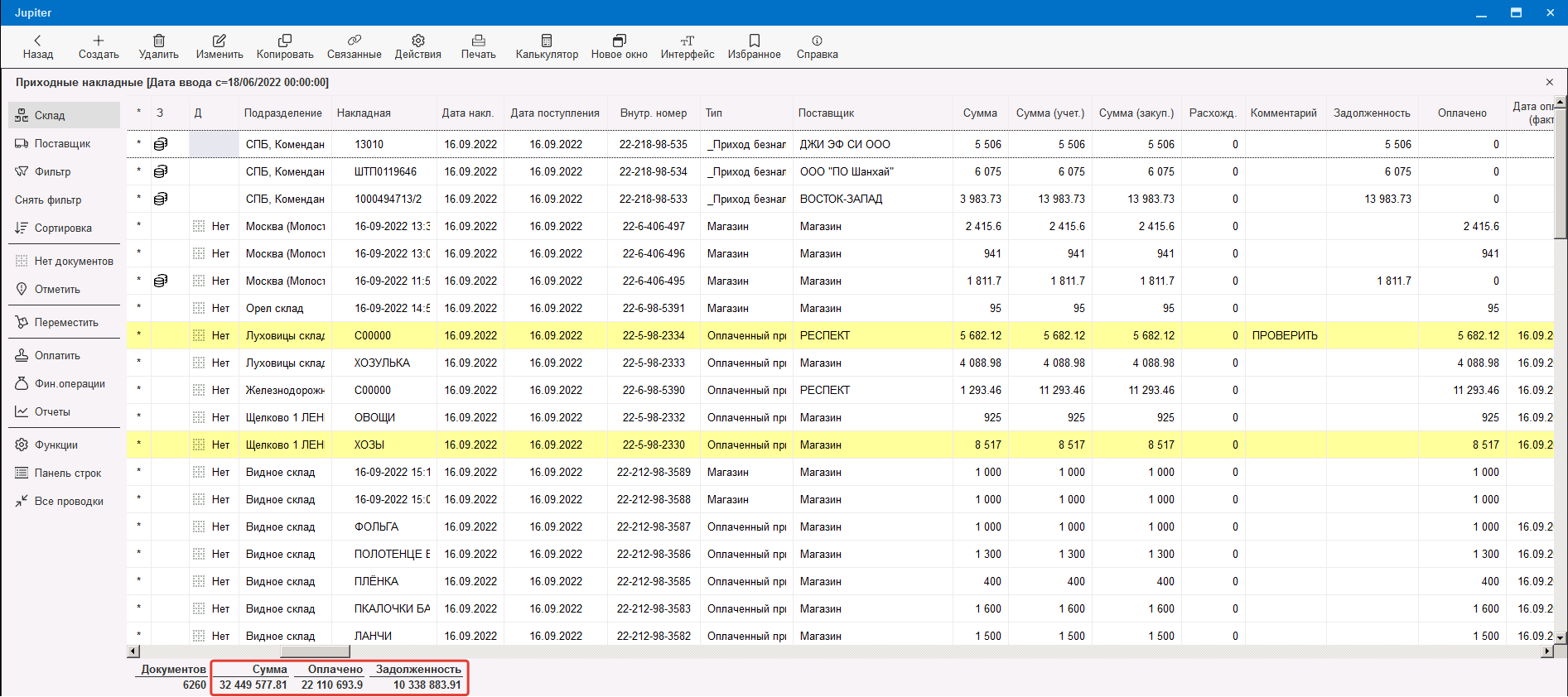Click grid icon in ЛАНЧИ row
This screenshot has width=1568, height=697.
[x=199, y=636]
